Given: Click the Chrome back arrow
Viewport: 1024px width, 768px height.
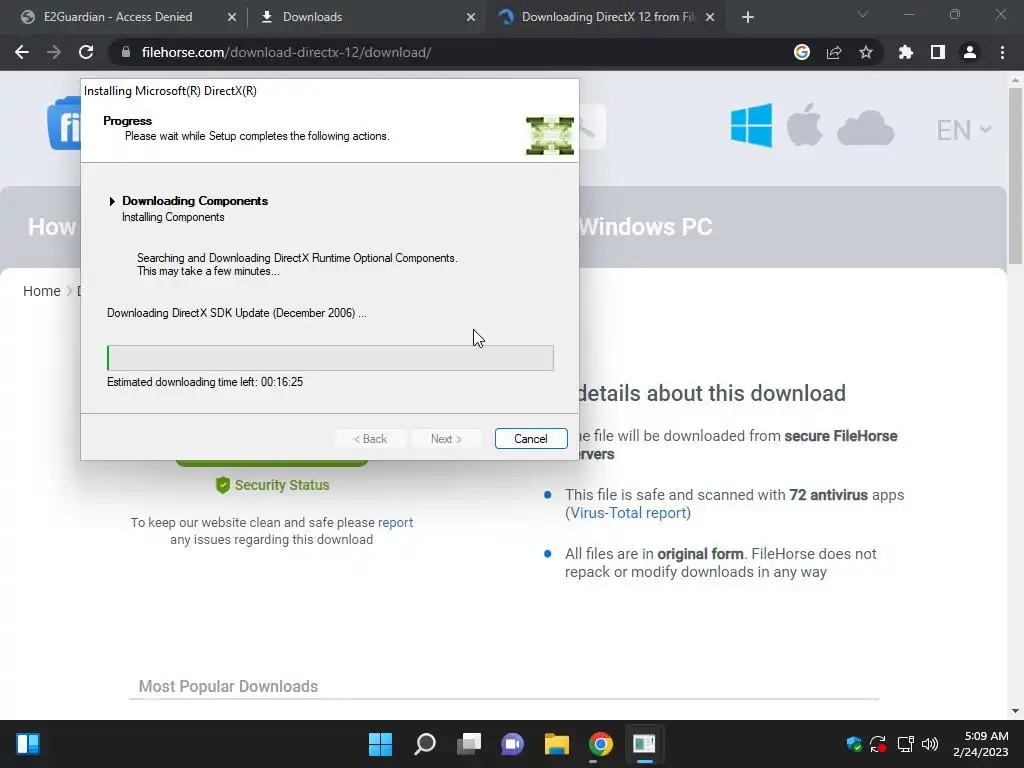Looking at the screenshot, I should (22, 52).
